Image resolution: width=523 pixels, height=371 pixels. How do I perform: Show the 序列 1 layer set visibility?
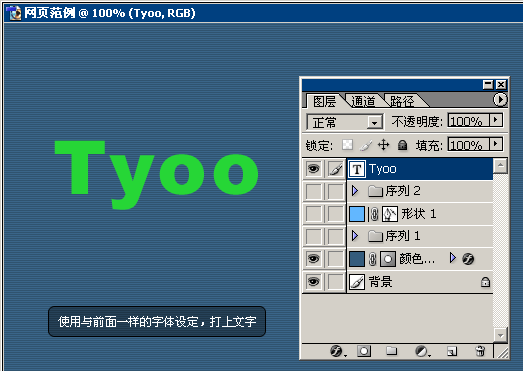click(314, 237)
